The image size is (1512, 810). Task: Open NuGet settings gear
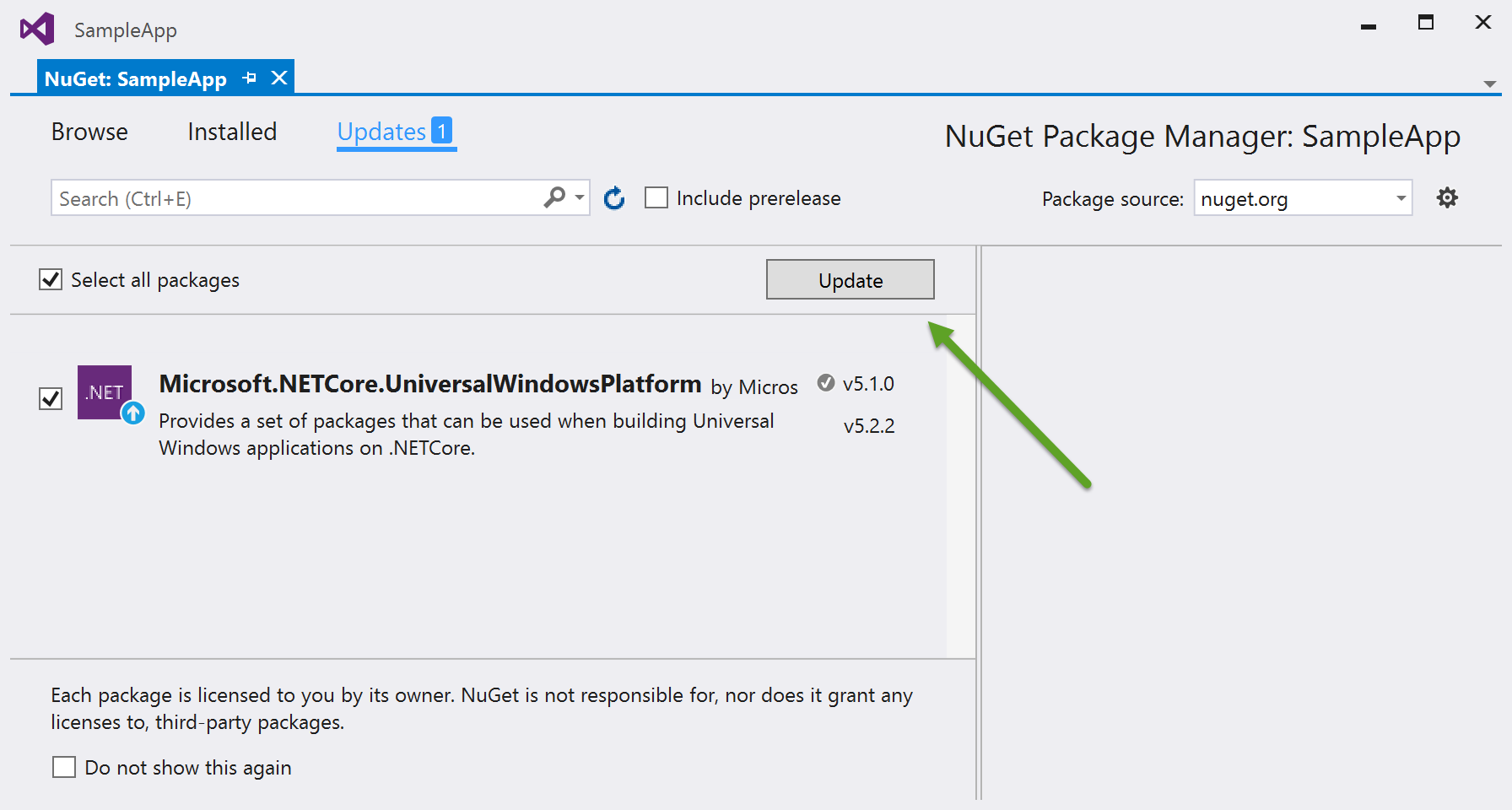coord(1447,197)
